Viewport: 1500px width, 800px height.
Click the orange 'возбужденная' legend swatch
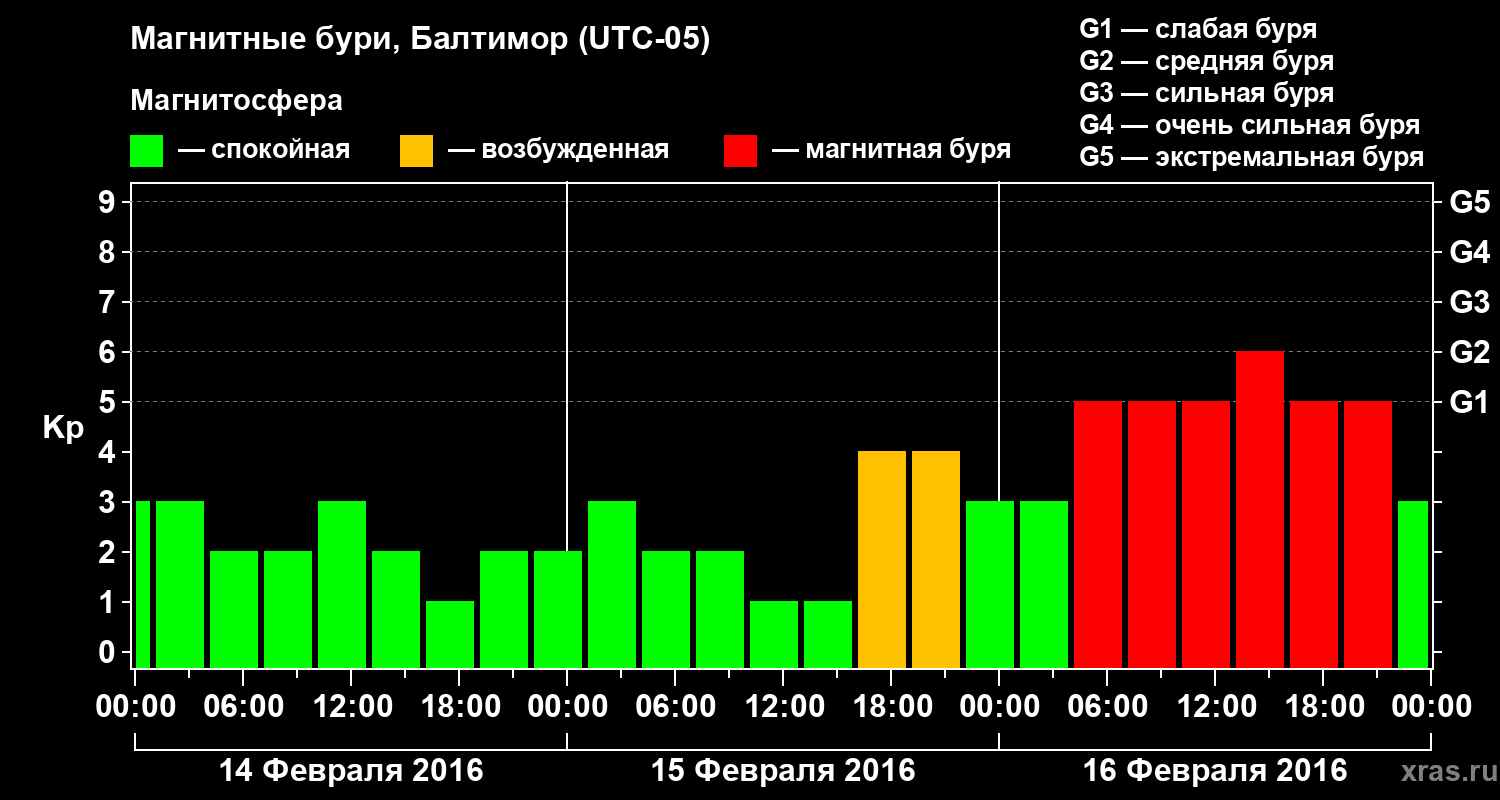pos(417,151)
